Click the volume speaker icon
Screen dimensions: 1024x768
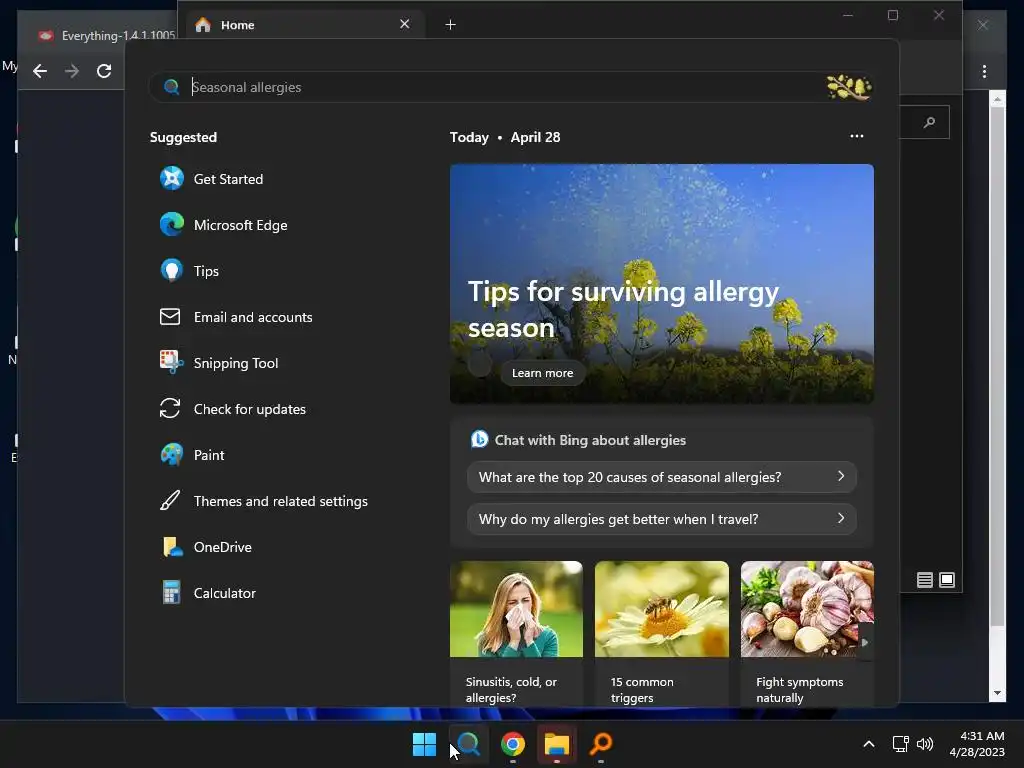click(925, 744)
